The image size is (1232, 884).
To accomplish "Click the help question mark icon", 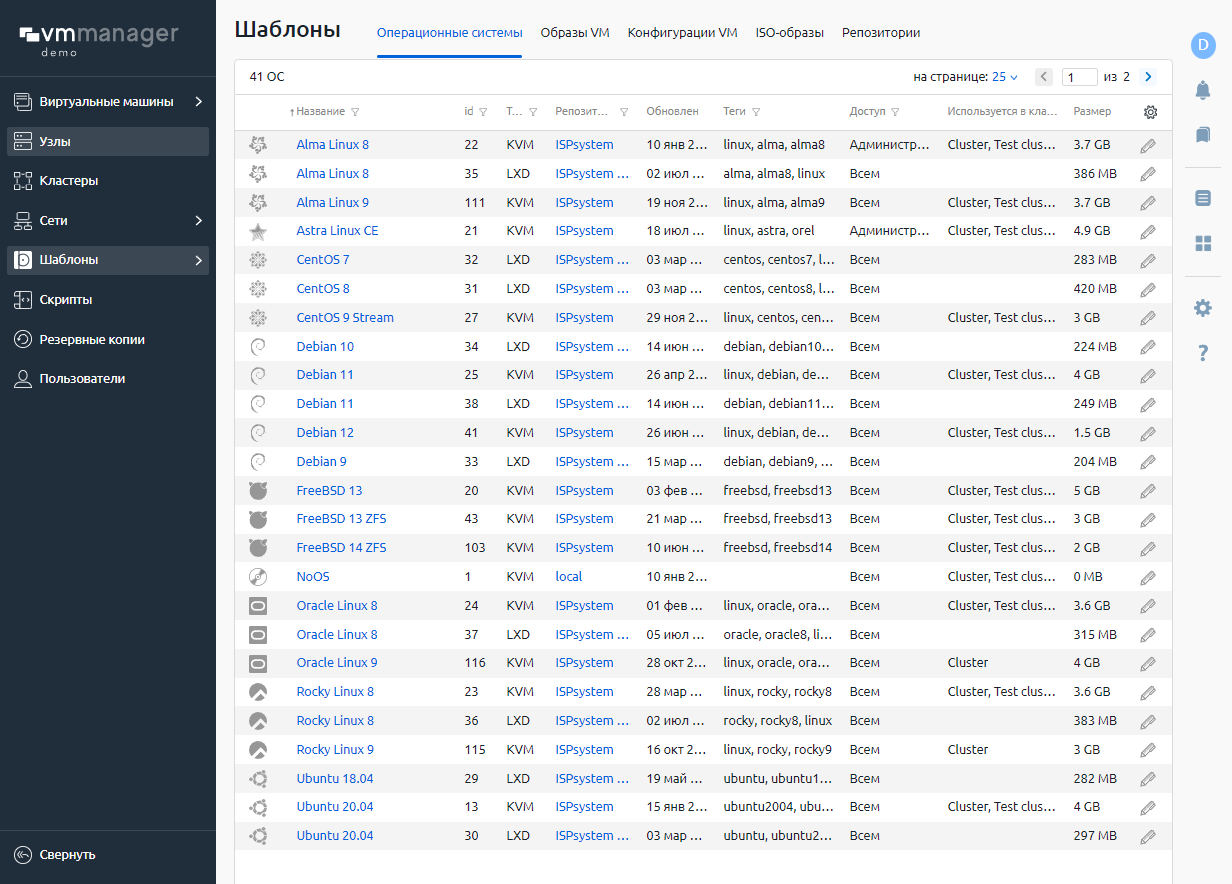I will pos(1202,352).
